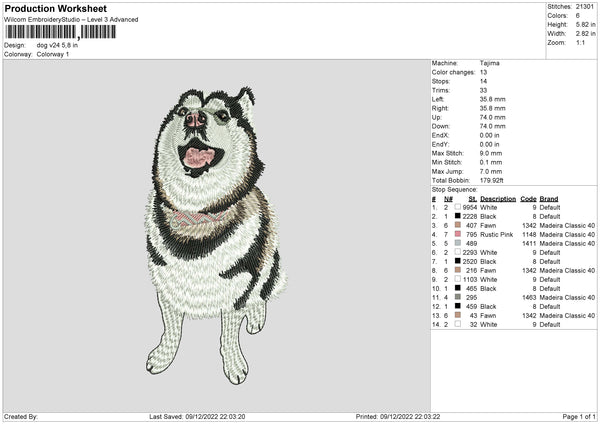Click the Stitches value 21301

[585, 7]
